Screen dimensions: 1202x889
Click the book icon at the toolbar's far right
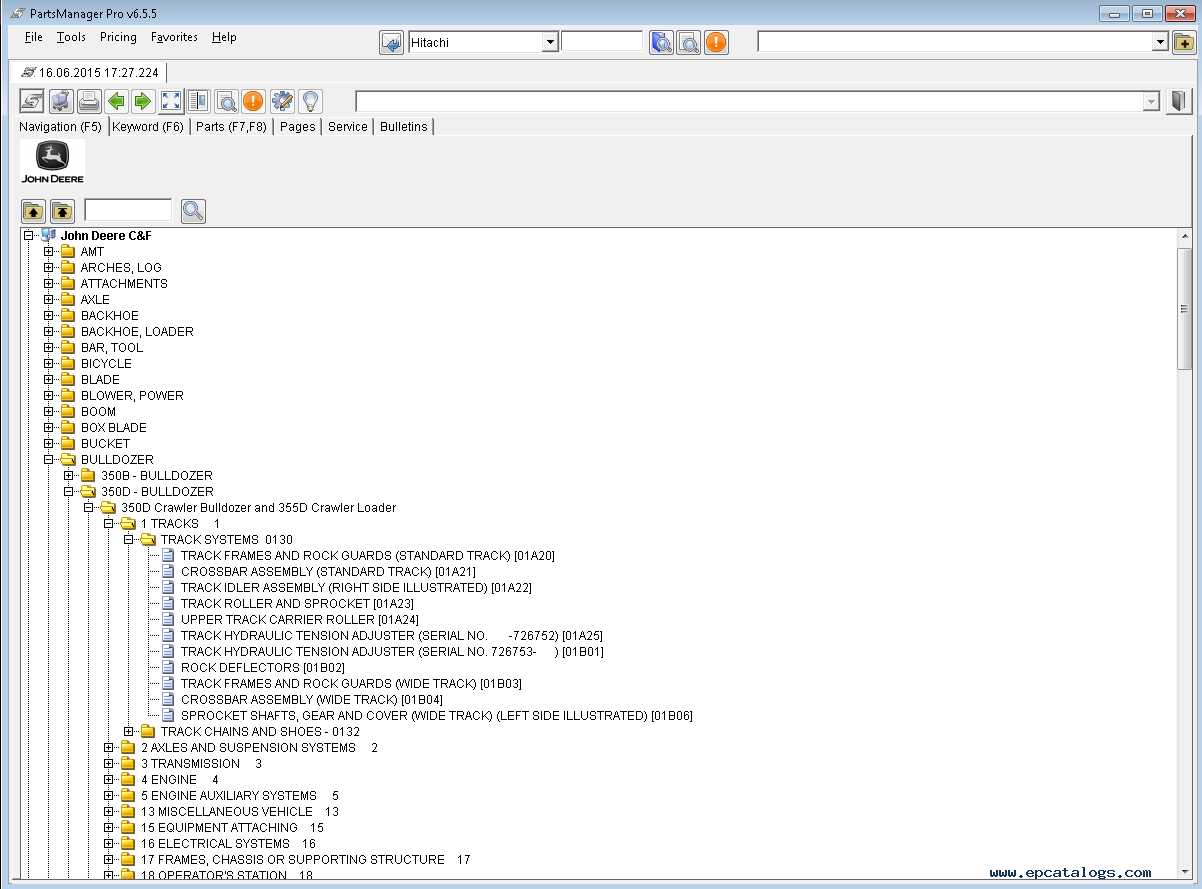(1180, 101)
